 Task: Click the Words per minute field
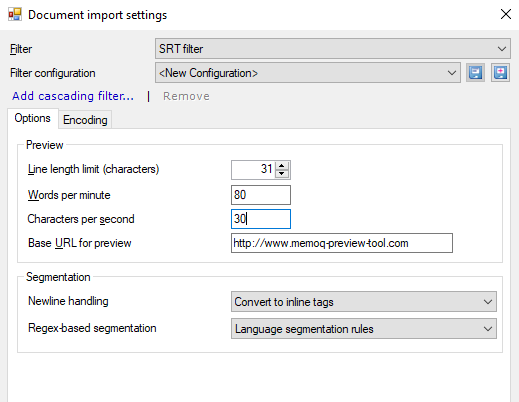coord(261,195)
